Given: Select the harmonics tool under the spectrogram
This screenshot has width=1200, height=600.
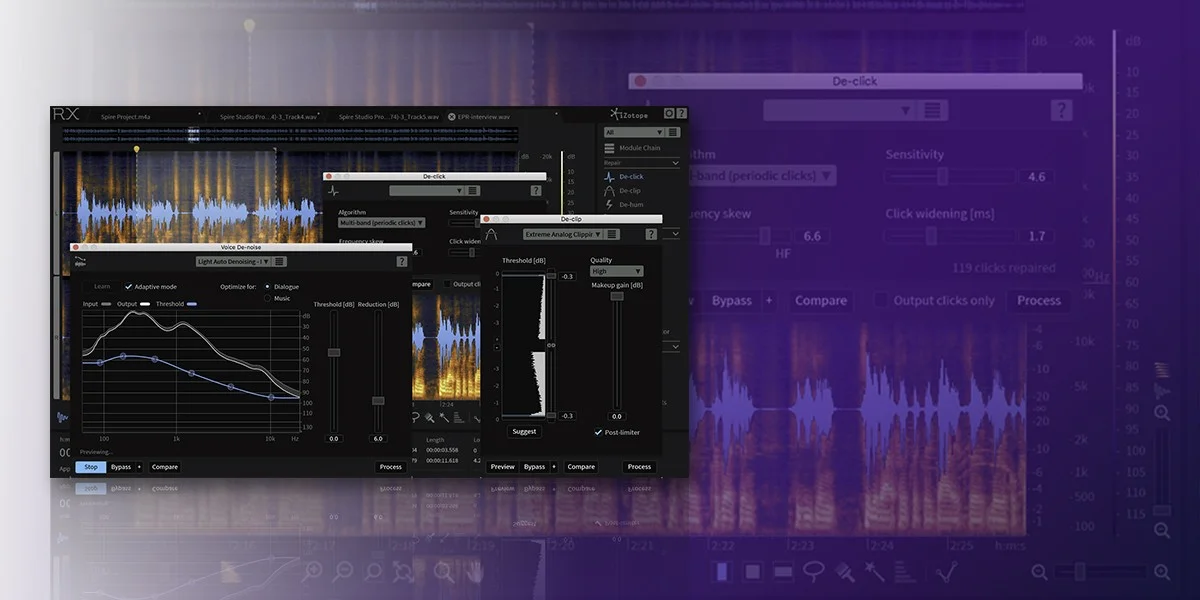Looking at the screenshot, I should coord(458,418).
